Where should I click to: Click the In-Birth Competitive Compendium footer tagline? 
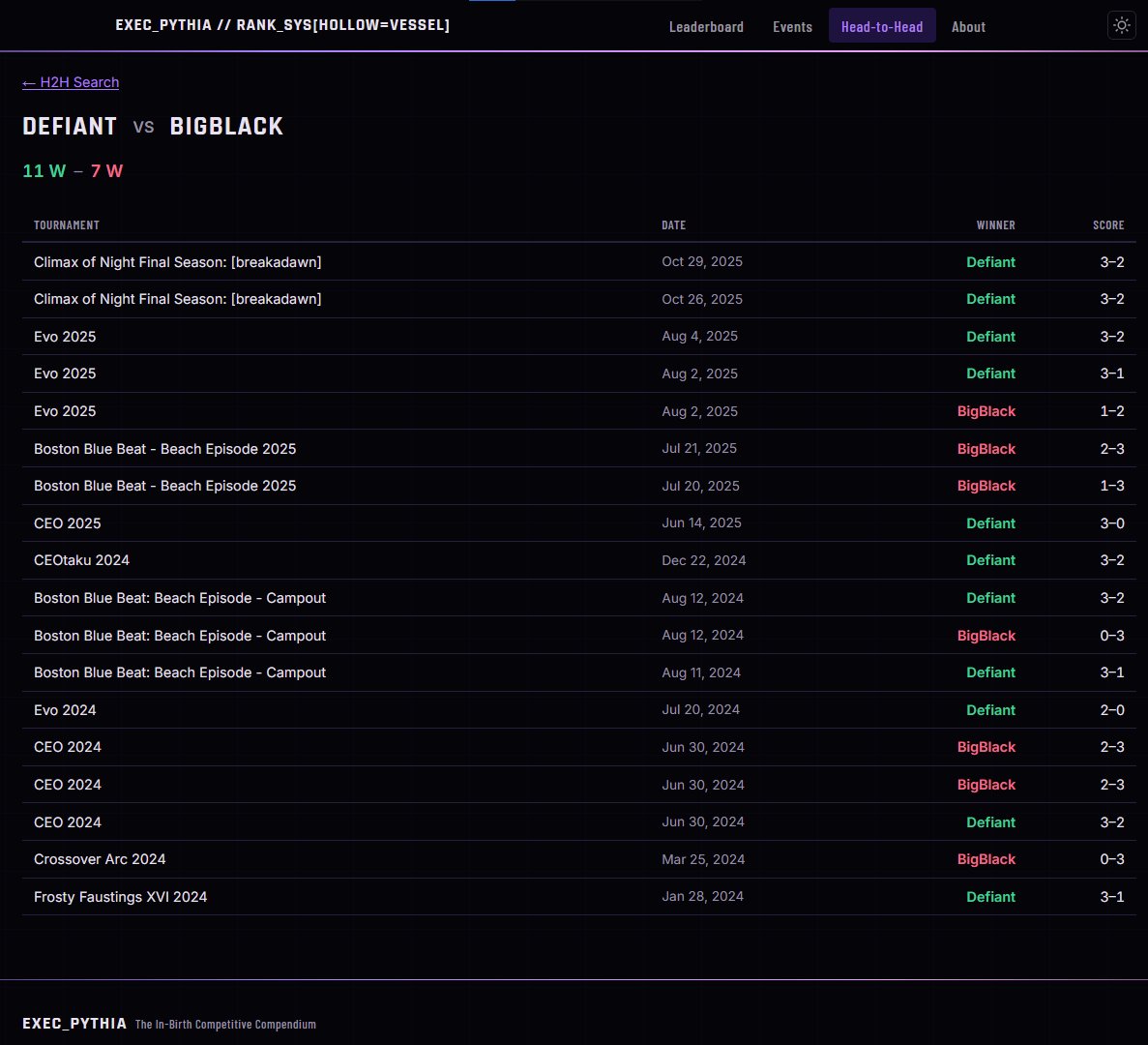(x=225, y=1024)
